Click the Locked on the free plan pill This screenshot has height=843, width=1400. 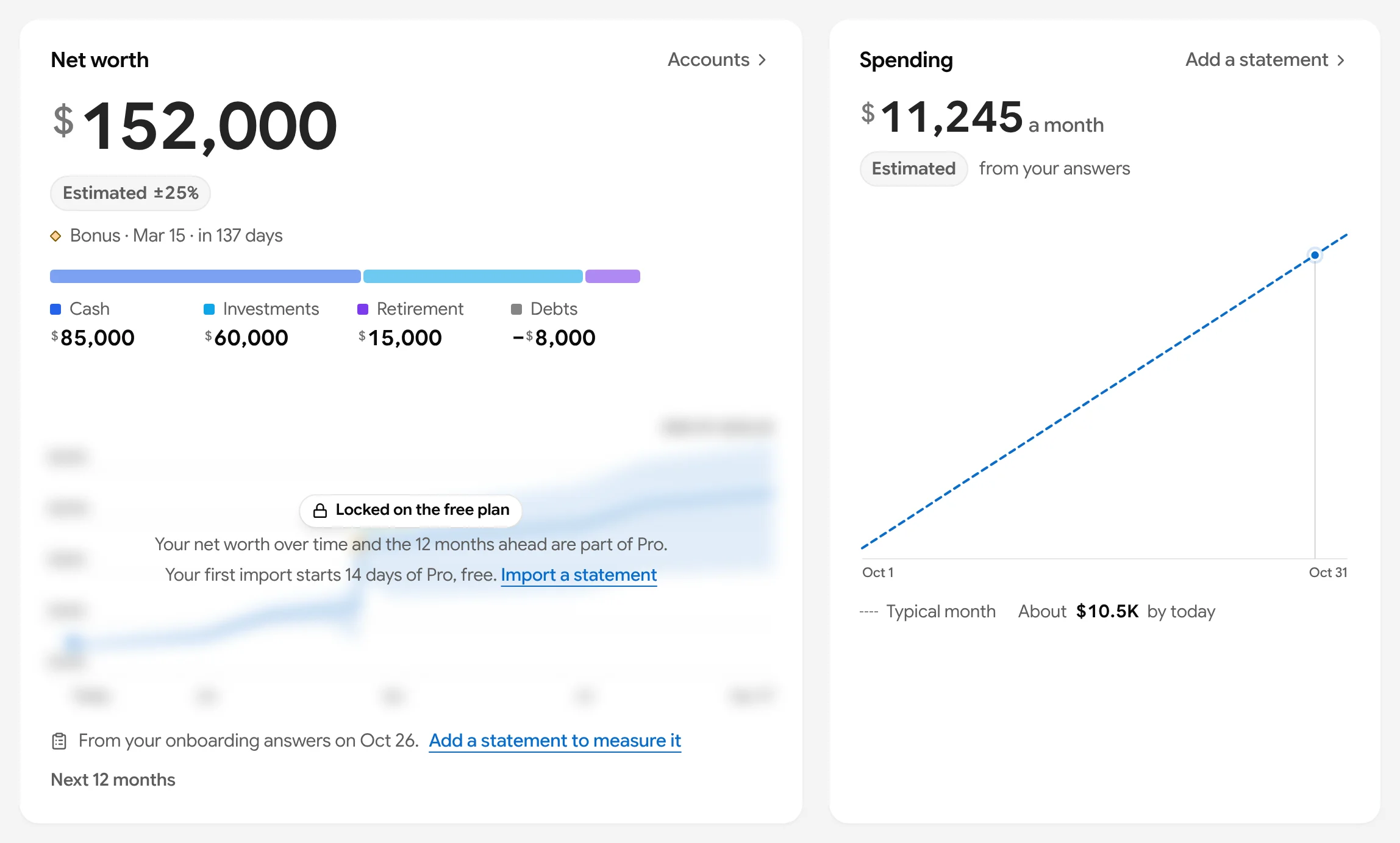click(x=411, y=510)
